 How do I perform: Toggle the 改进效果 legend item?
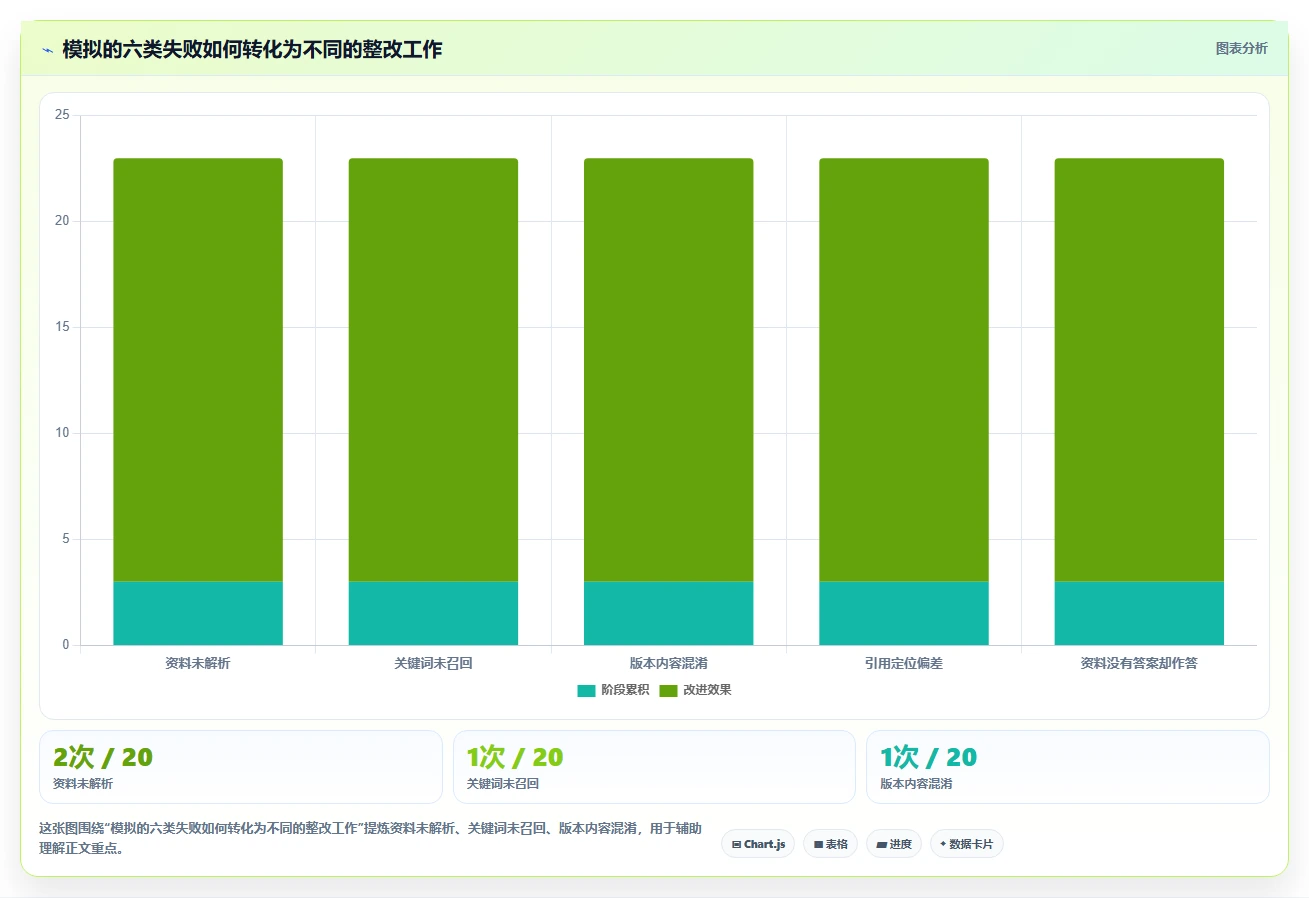(x=695, y=690)
